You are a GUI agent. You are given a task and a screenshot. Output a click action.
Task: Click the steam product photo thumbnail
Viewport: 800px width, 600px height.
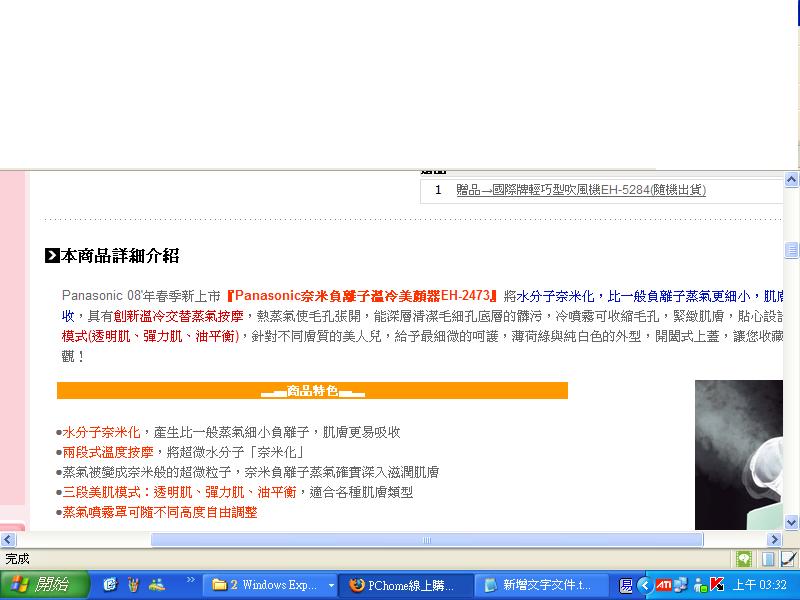pos(739,454)
